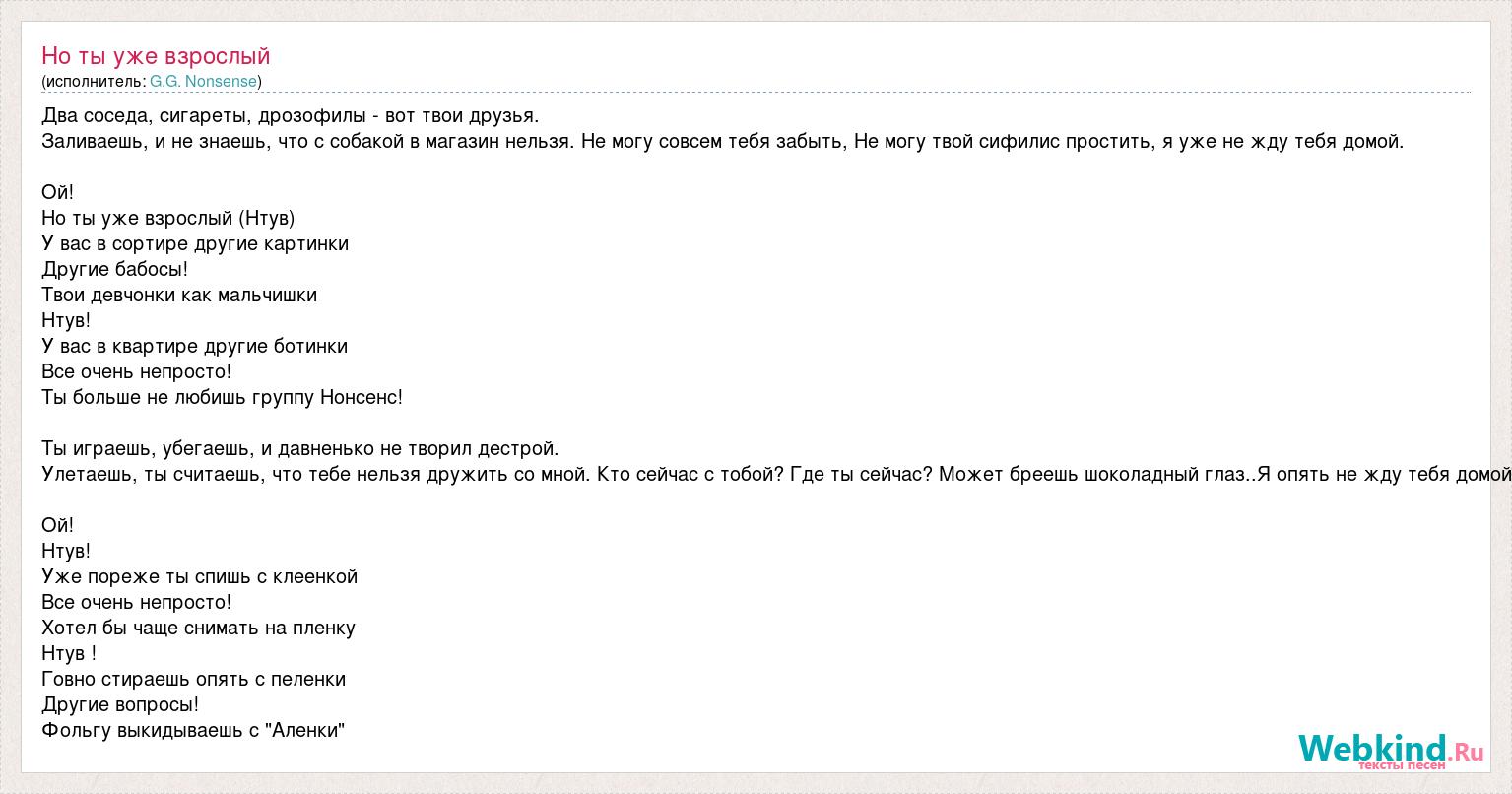This screenshot has height=794, width=1512.
Task: Click the lyric line starting Заливаешь, и не знаешь
Action: pos(723,141)
